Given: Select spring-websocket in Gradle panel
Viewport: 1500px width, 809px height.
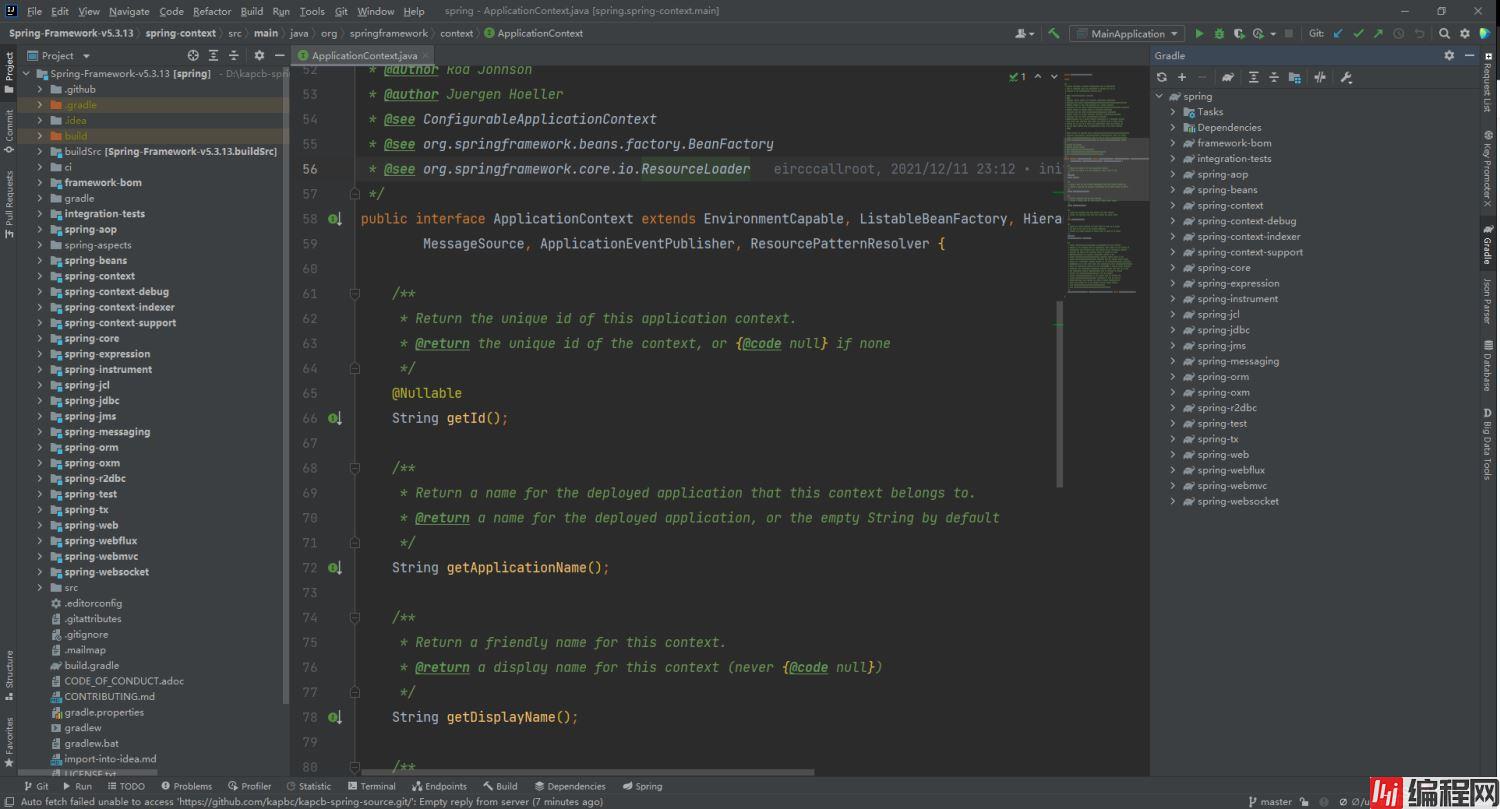Looking at the screenshot, I should coord(1238,501).
